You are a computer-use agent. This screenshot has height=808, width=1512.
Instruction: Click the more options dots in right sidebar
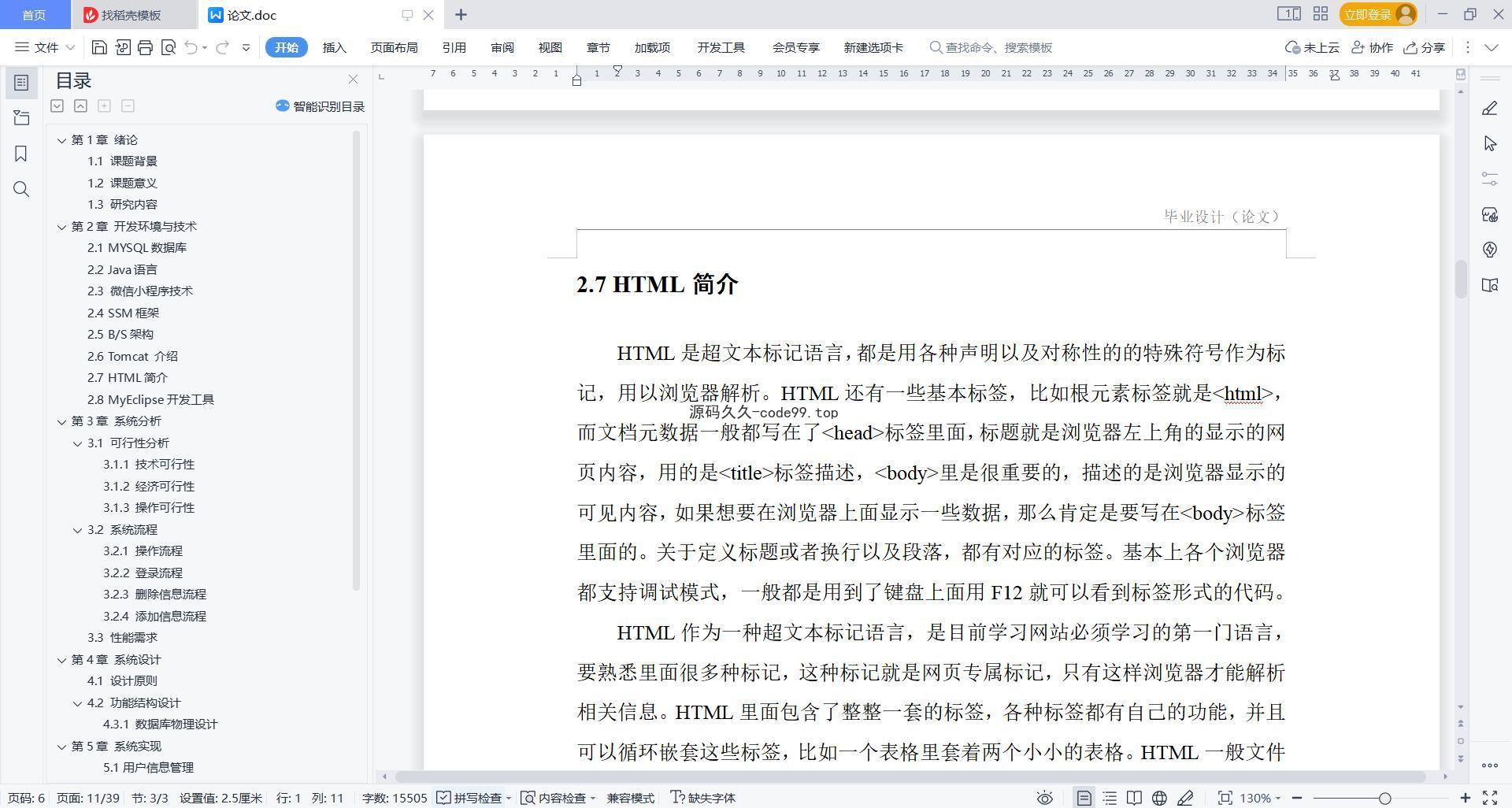click(x=1489, y=765)
